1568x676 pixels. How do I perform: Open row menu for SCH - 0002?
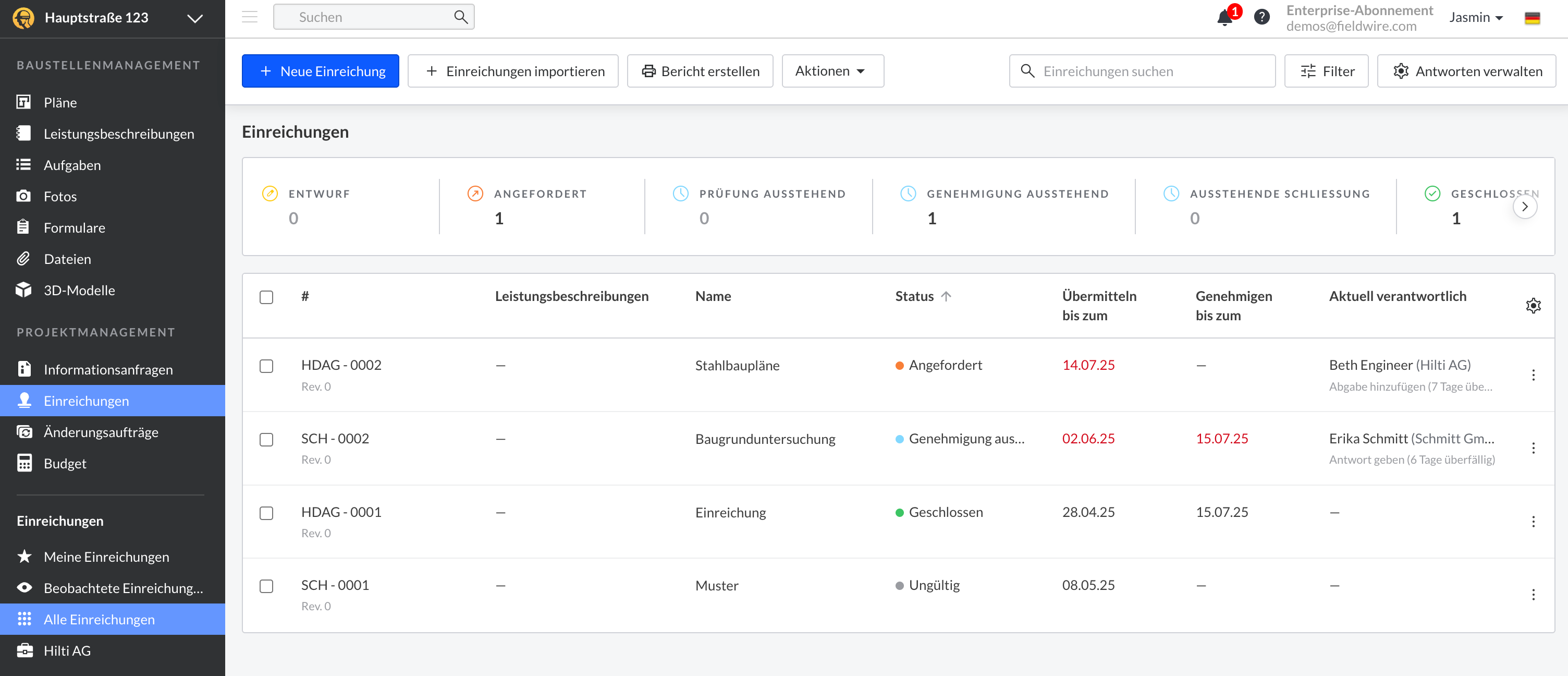1533,448
